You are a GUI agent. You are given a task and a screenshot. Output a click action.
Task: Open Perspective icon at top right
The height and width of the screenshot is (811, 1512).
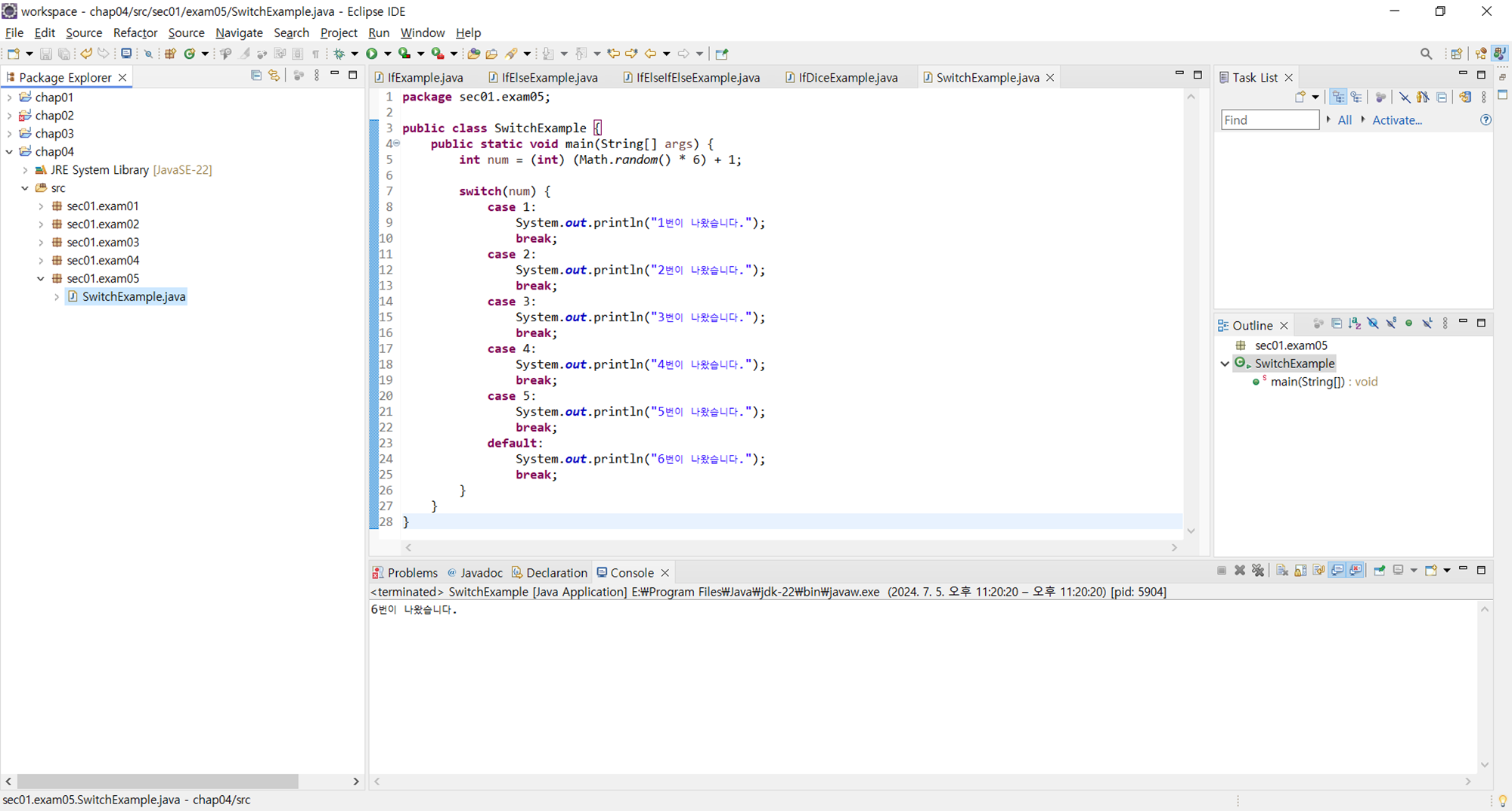pos(1456,54)
